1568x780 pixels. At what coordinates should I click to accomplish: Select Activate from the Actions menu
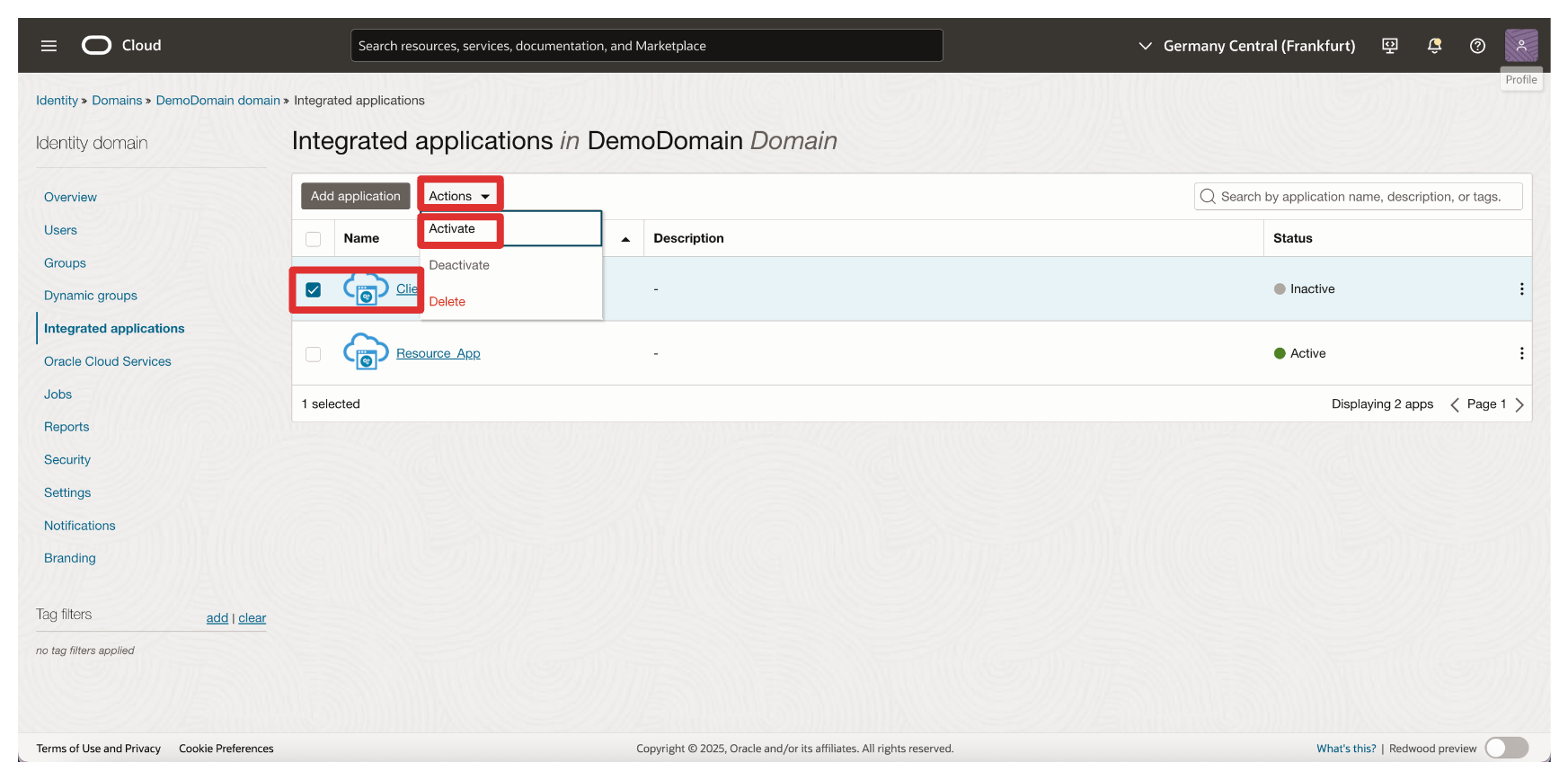click(452, 229)
